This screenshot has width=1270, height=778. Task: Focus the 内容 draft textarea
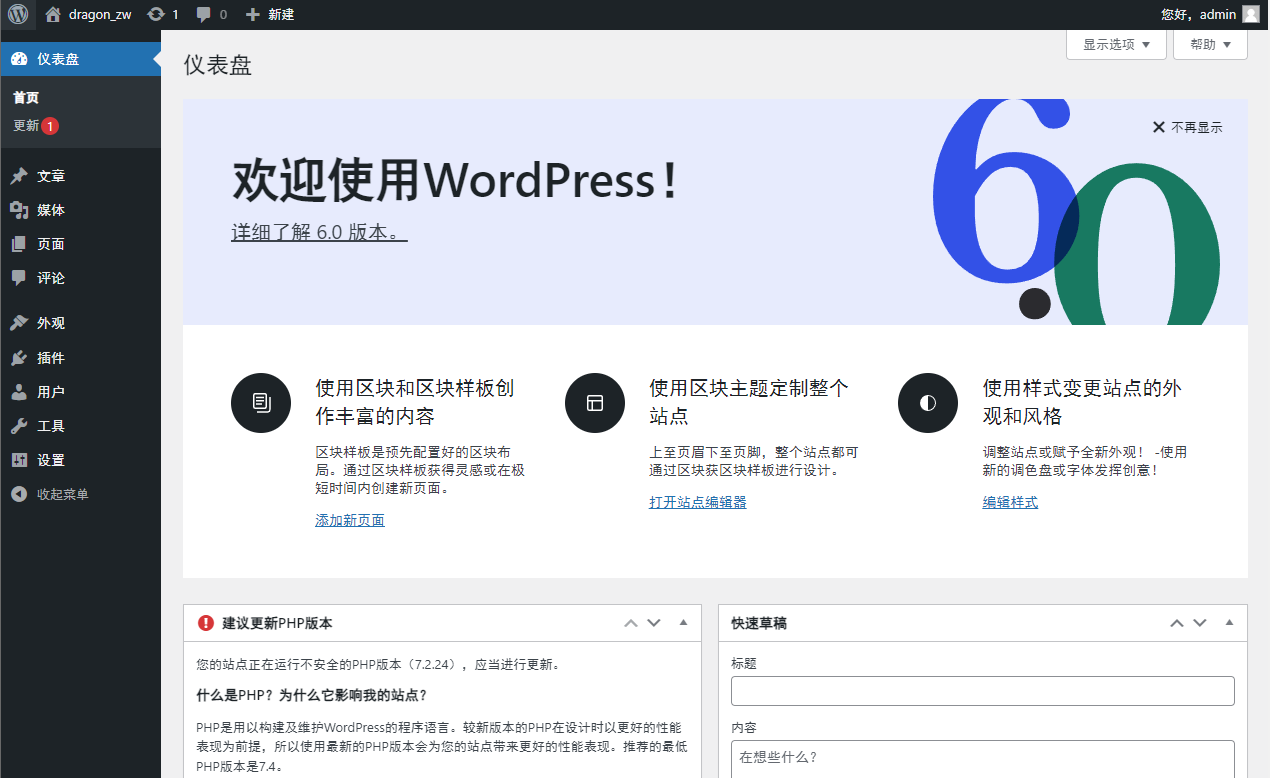[x=983, y=759]
